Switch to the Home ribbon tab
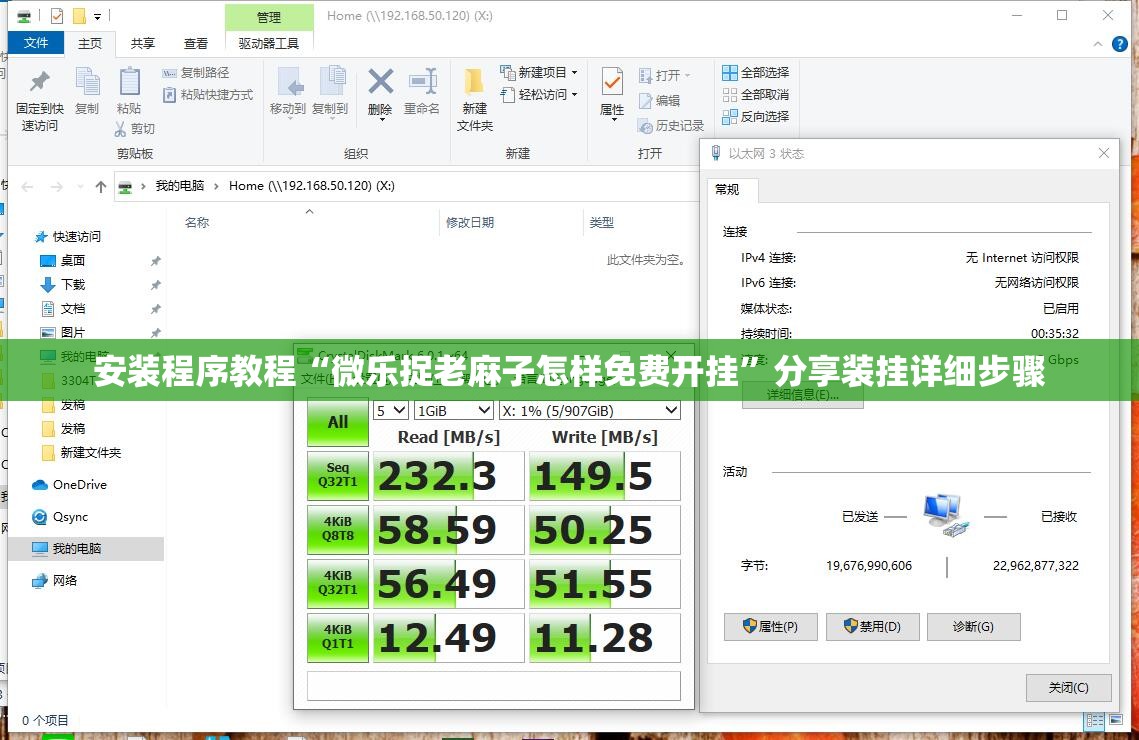This screenshot has height=740, width=1139. [90, 44]
